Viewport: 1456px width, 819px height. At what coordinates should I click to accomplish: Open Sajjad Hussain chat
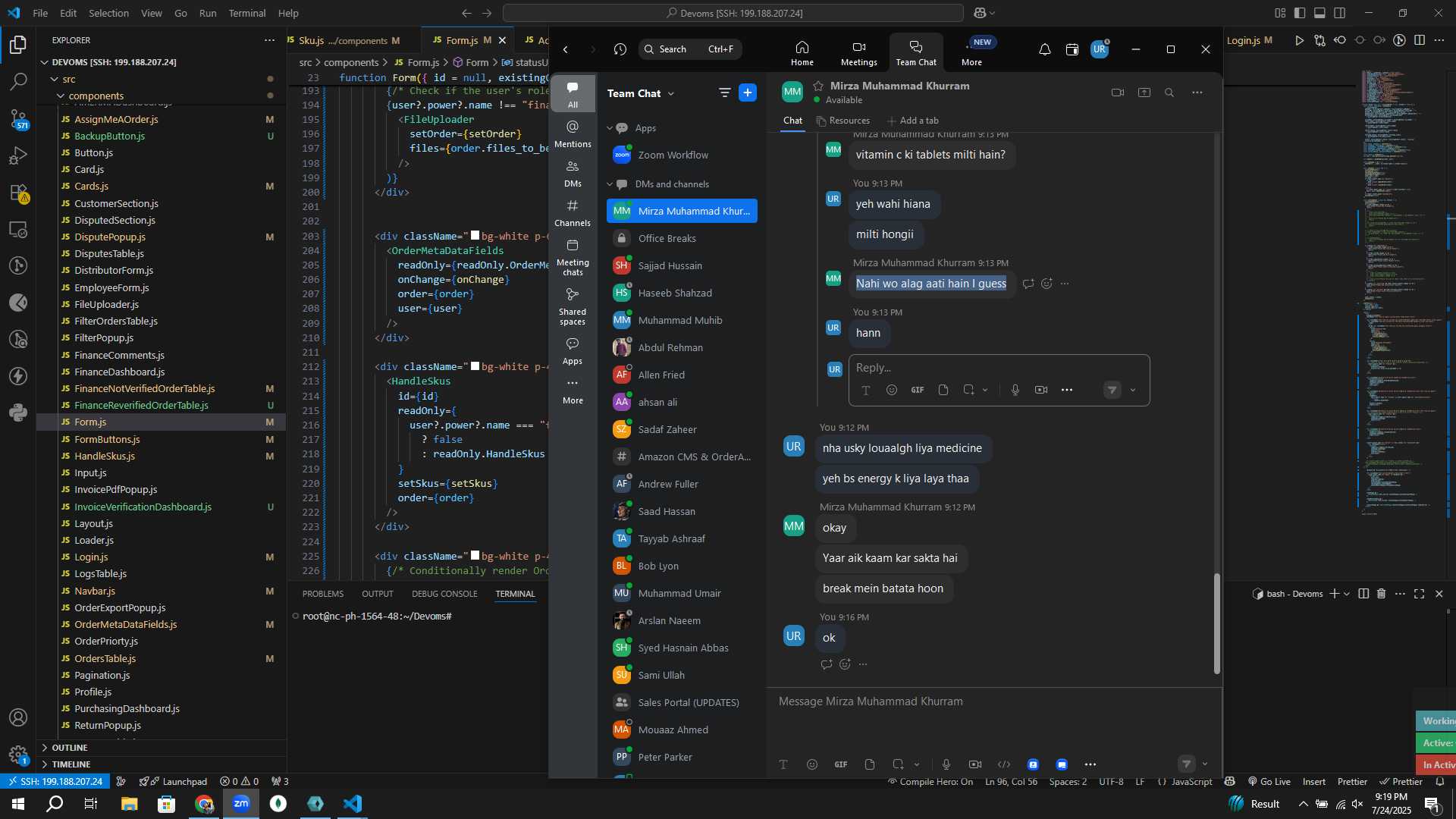[x=682, y=265]
